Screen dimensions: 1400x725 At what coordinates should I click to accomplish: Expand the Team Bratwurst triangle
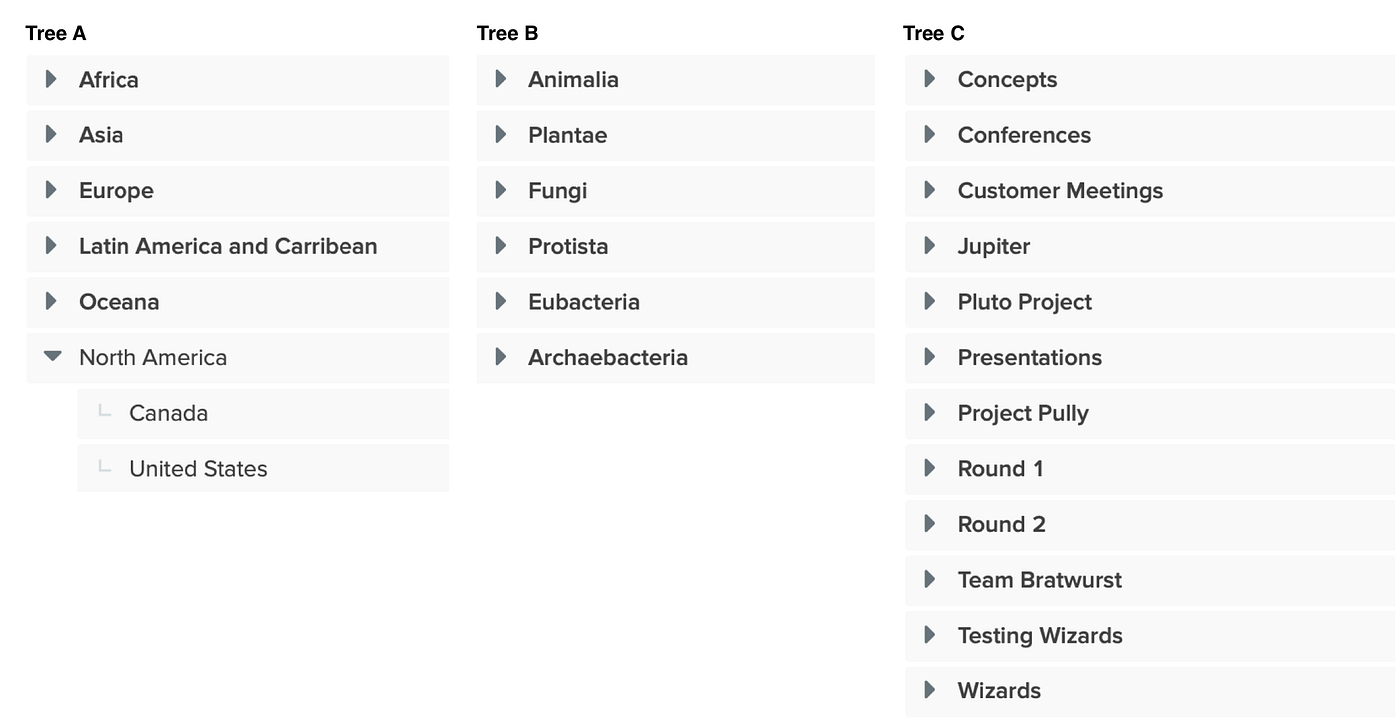tap(930, 579)
